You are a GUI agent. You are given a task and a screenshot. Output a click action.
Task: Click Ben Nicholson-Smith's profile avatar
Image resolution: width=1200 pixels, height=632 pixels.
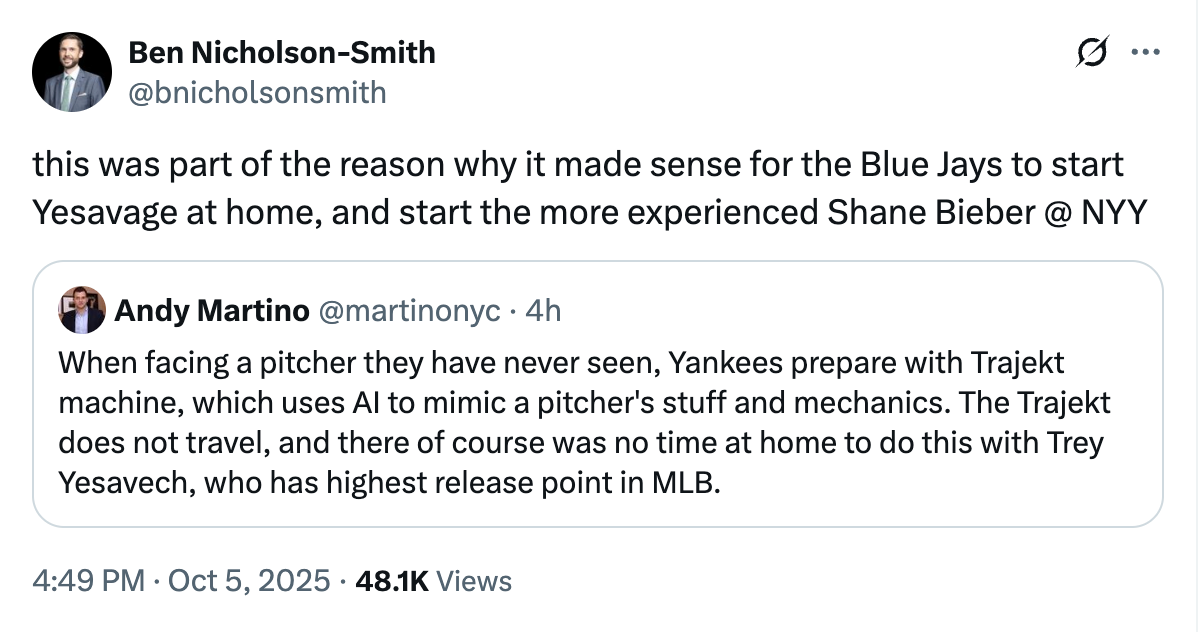point(72,72)
